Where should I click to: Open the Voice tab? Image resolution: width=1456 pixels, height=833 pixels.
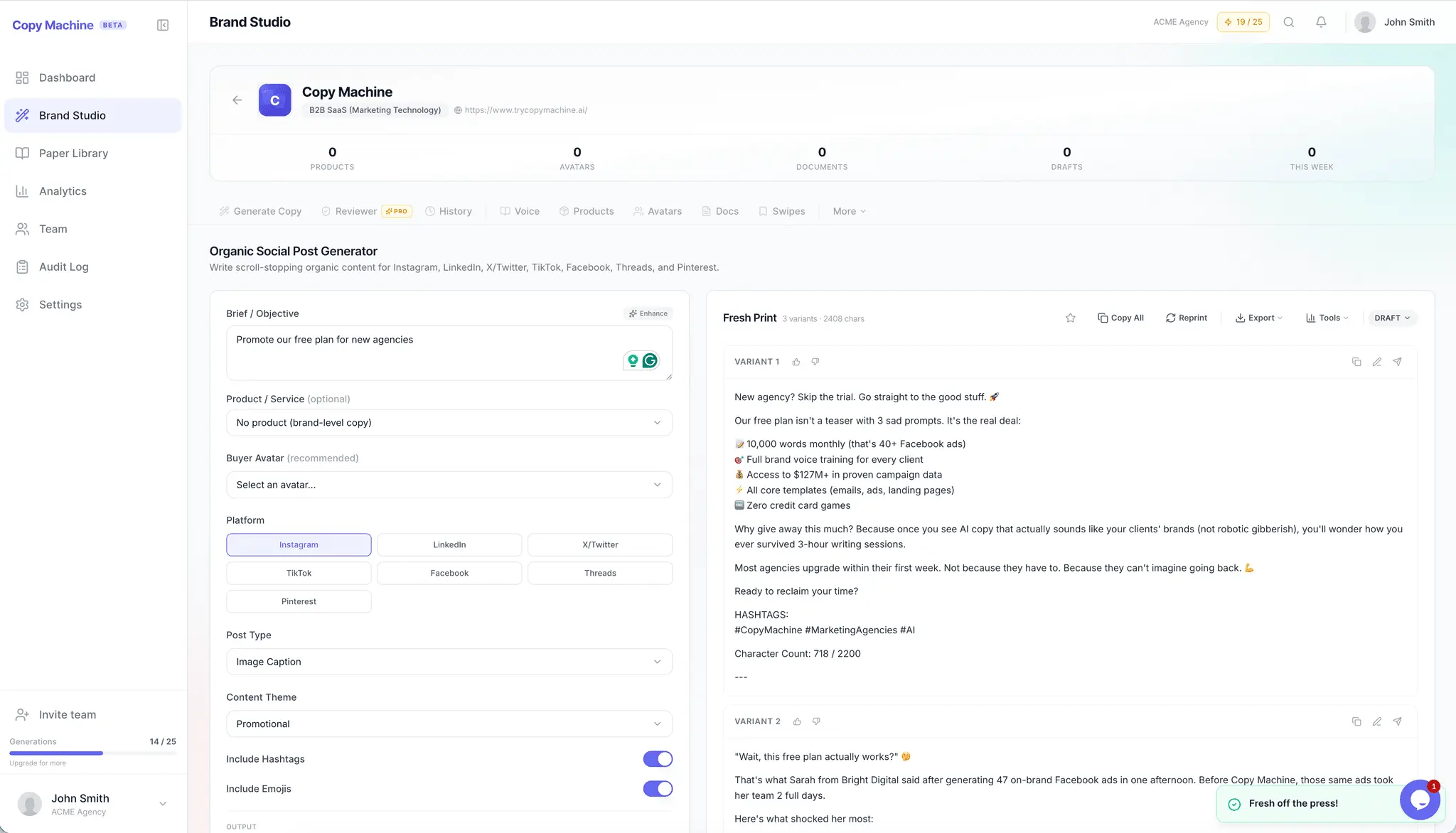point(520,211)
